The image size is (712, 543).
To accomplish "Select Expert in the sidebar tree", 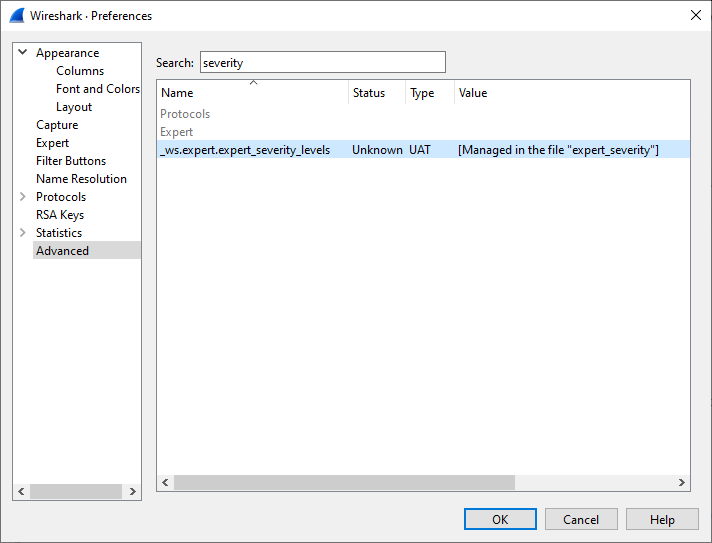I will [53, 143].
